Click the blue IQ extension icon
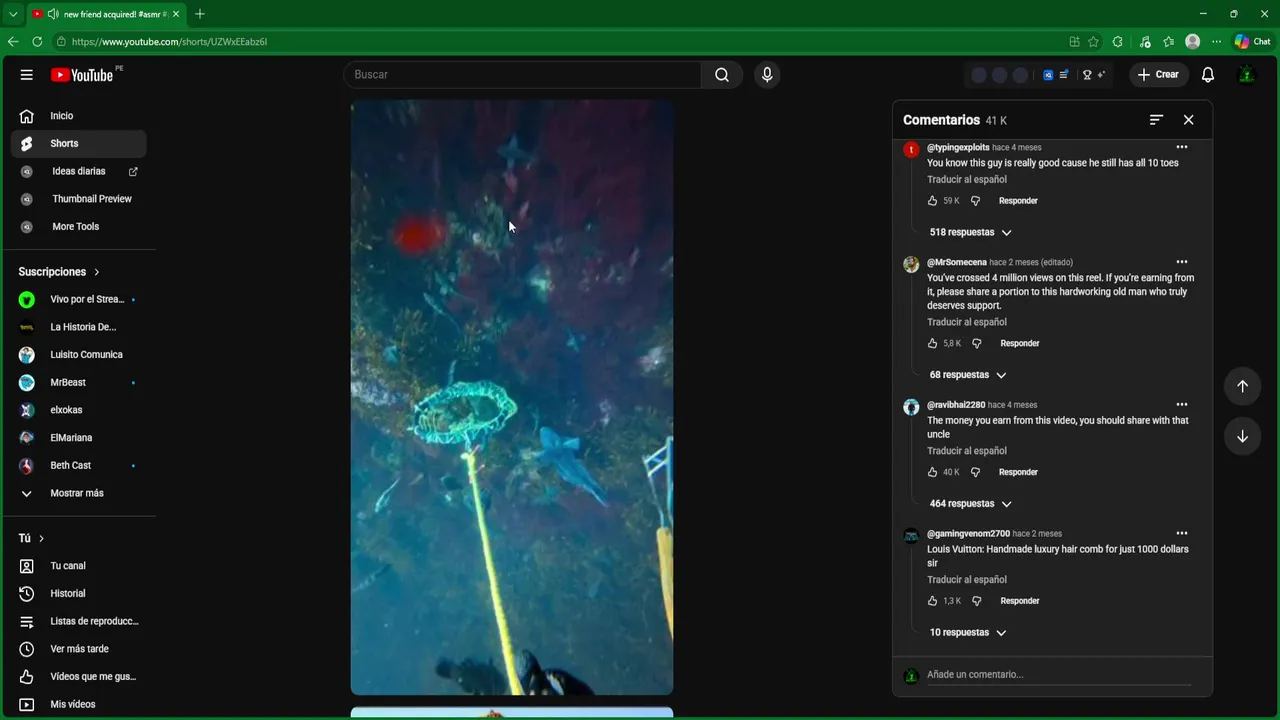This screenshot has height=720, width=1280. pos(1048,75)
